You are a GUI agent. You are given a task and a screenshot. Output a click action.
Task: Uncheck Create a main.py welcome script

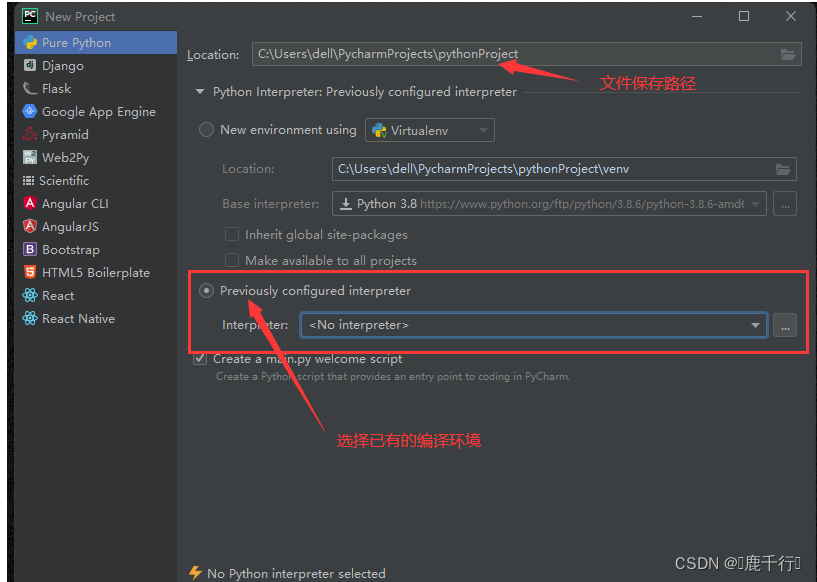200,358
